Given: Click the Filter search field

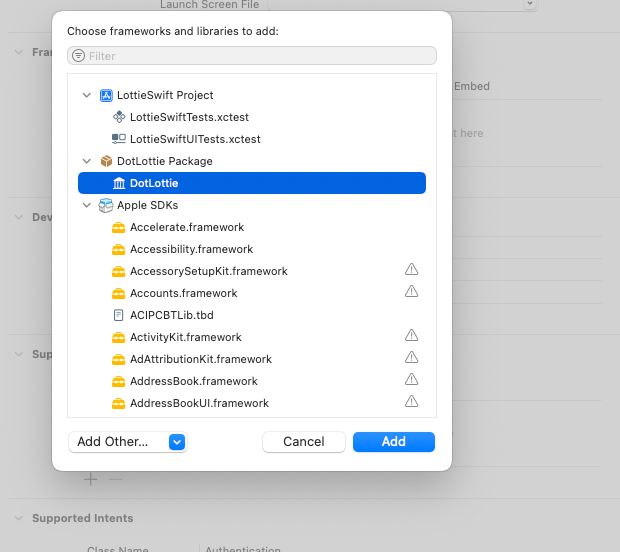Looking at the screenshot, I should coord(251,56).
